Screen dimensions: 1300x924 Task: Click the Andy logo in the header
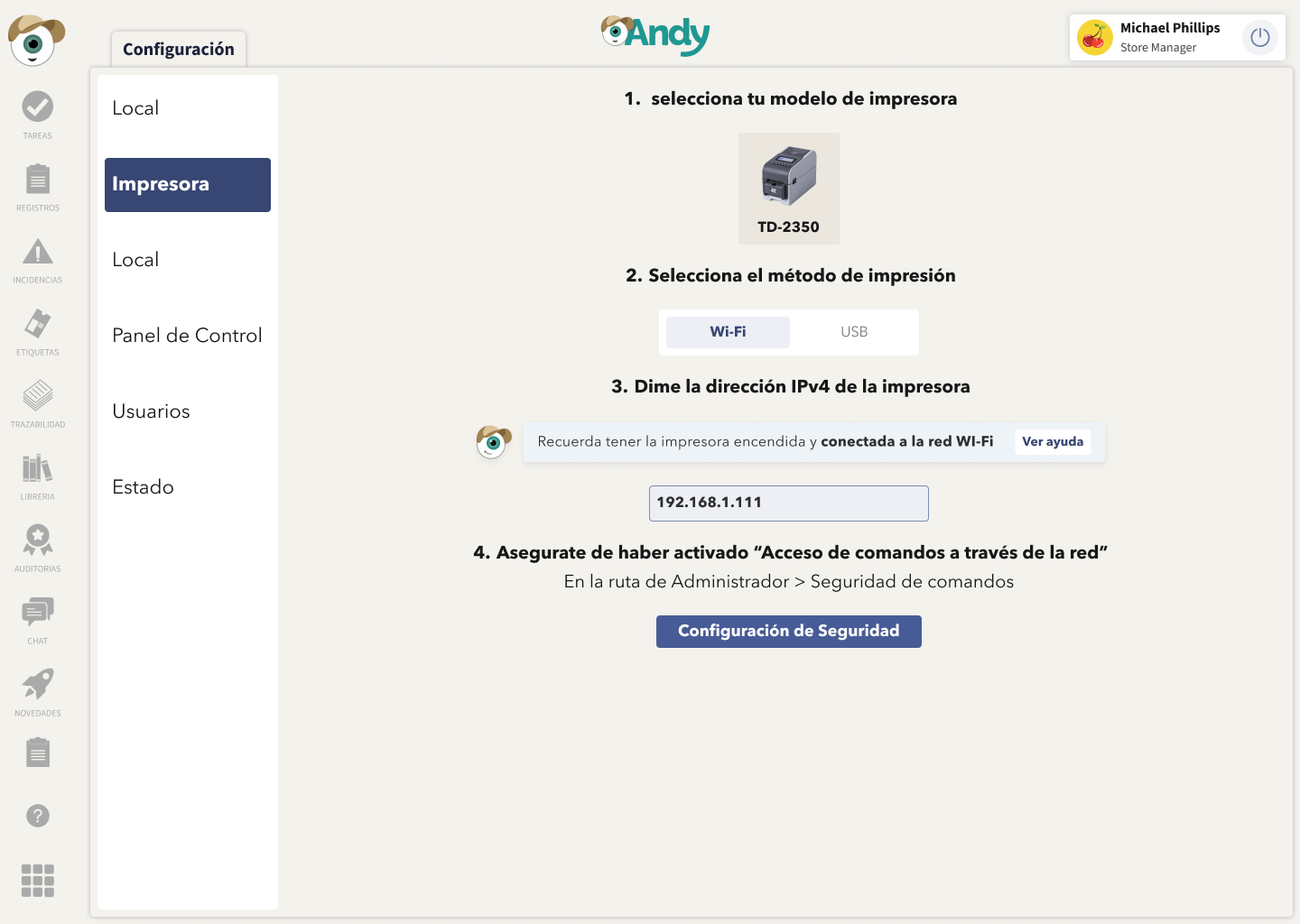[x=655, y=35]
